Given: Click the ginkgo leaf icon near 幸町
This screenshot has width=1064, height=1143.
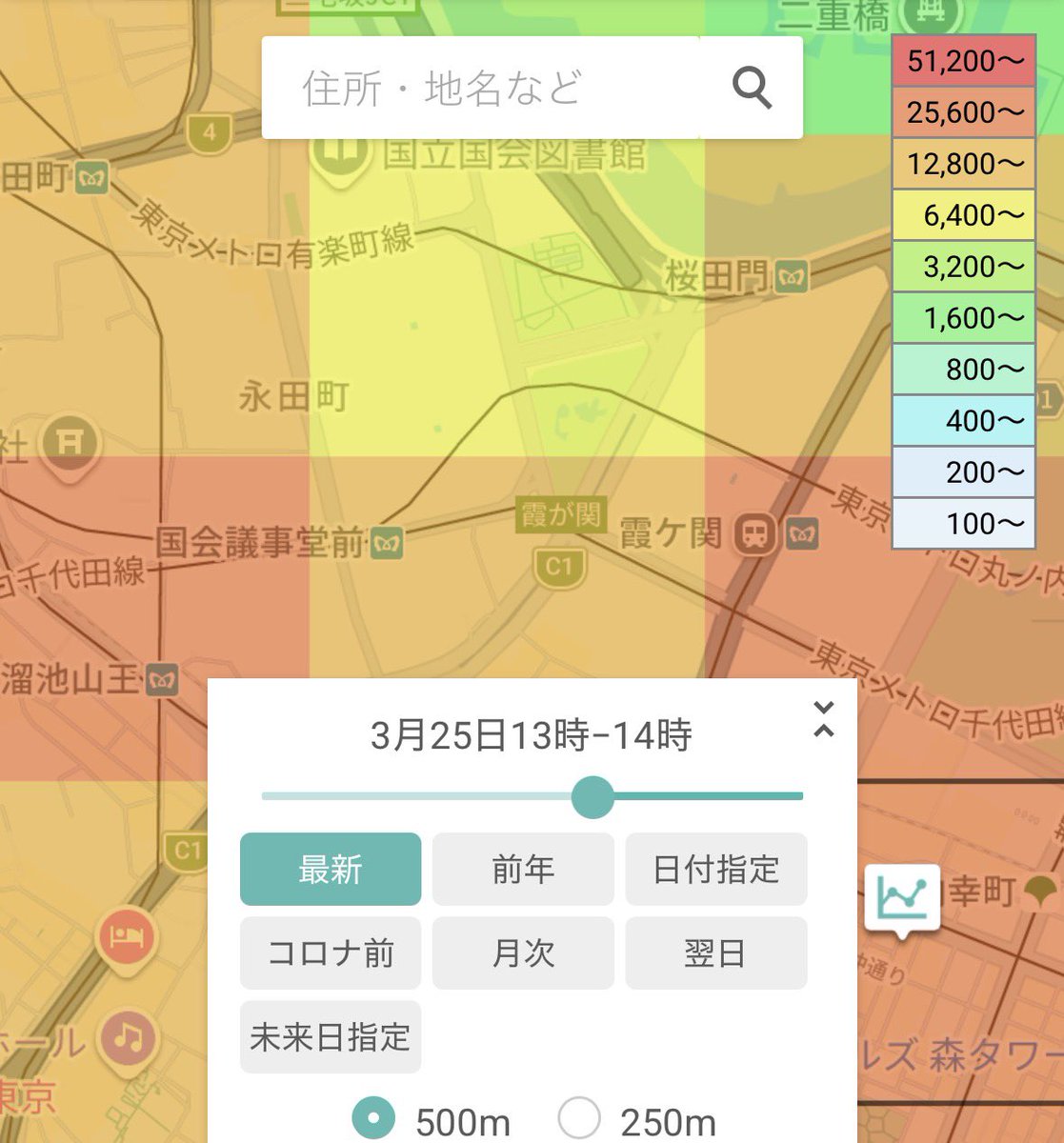Looking at the screenshot, I should click(1040, 891).
